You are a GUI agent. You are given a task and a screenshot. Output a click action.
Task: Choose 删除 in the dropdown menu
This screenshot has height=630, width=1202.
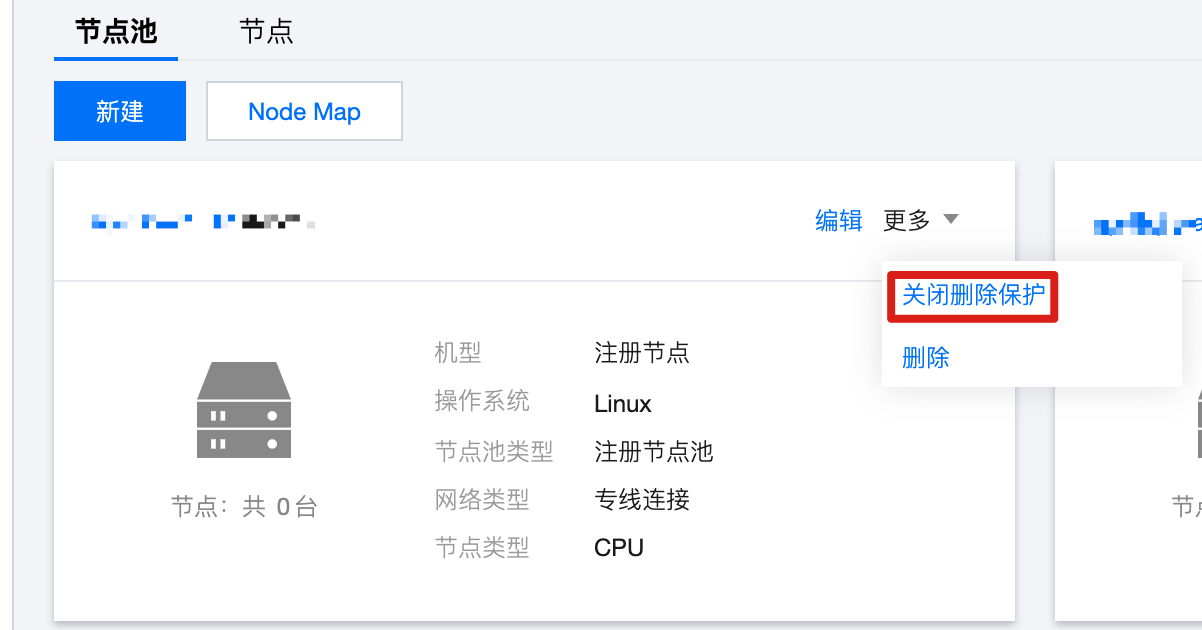[x=926, y=357]
